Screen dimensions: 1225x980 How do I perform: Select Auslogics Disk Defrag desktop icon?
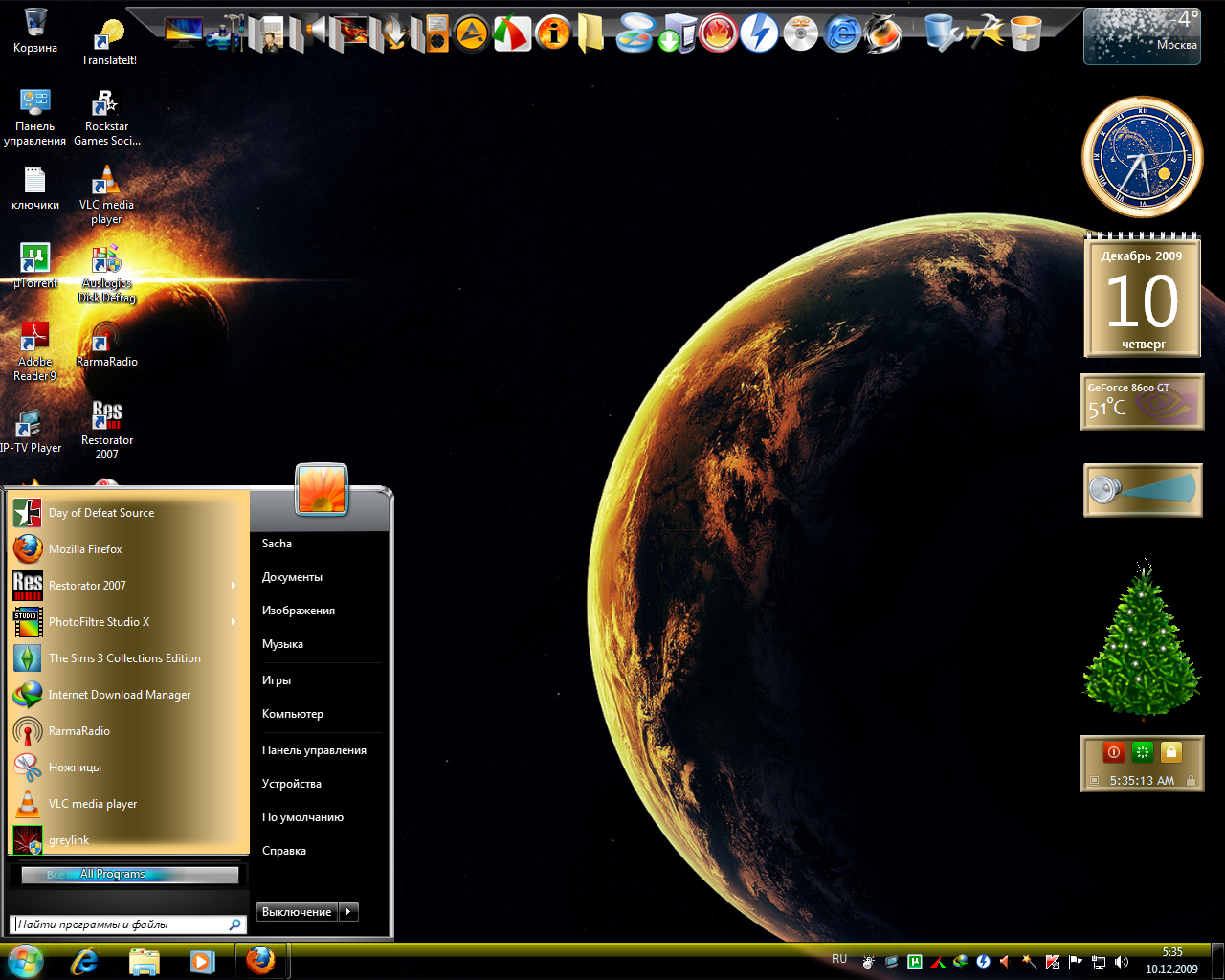coord(106,274)
